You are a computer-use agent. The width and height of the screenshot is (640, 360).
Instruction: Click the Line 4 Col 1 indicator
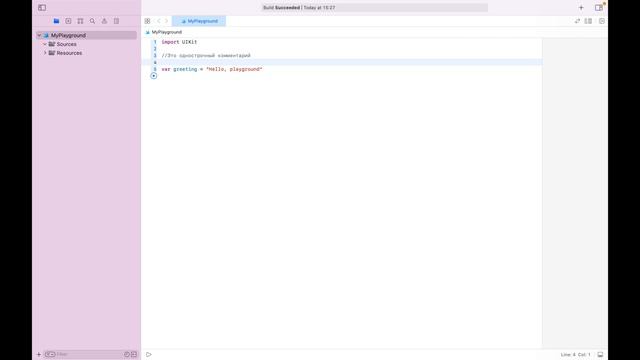(x=575, y=354)
